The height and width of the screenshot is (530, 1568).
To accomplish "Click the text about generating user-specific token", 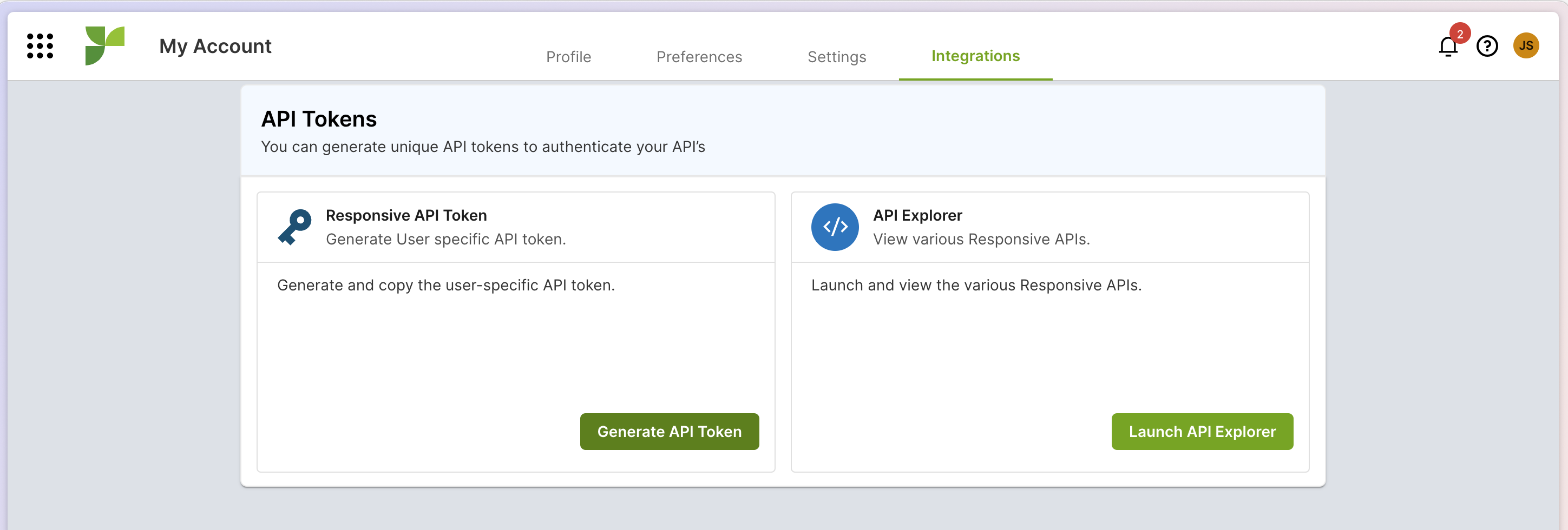I will coord(445,285).
